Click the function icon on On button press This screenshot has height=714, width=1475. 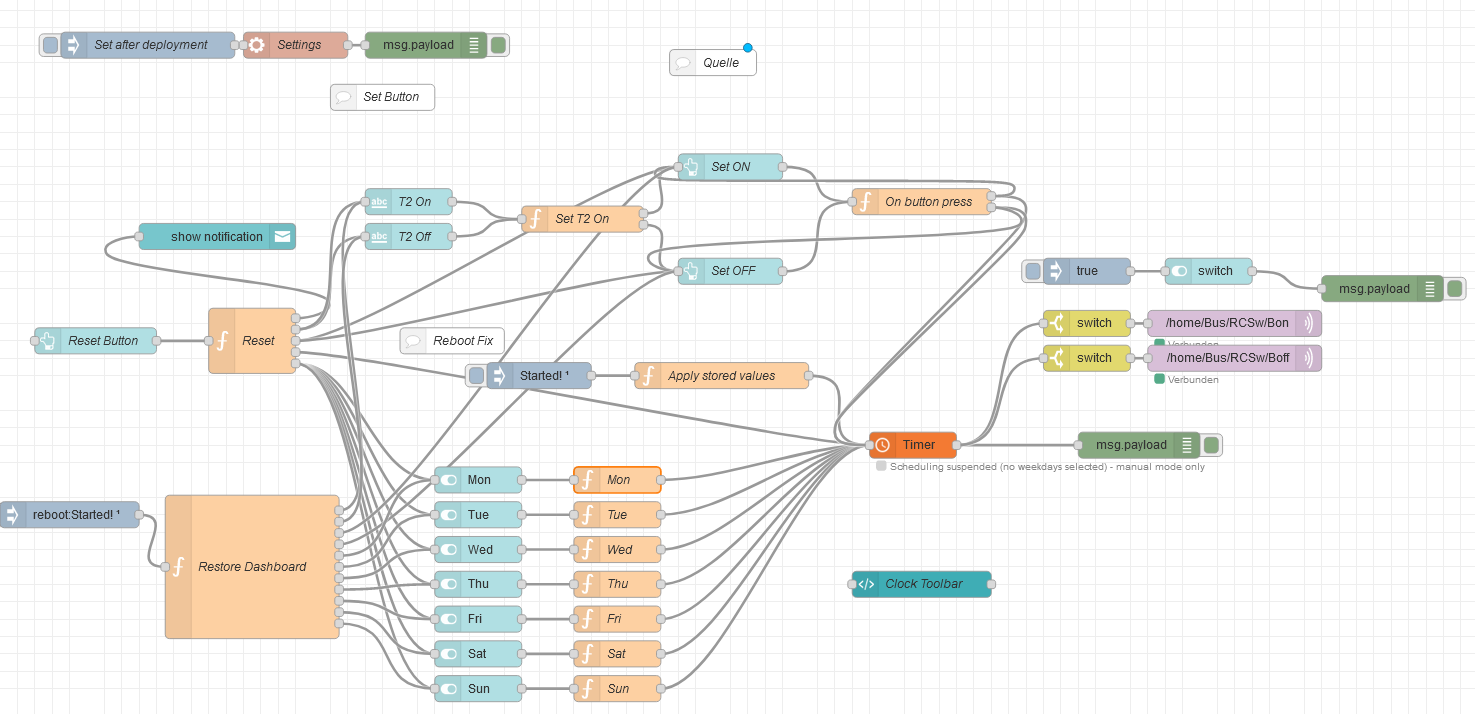(865, 202)
